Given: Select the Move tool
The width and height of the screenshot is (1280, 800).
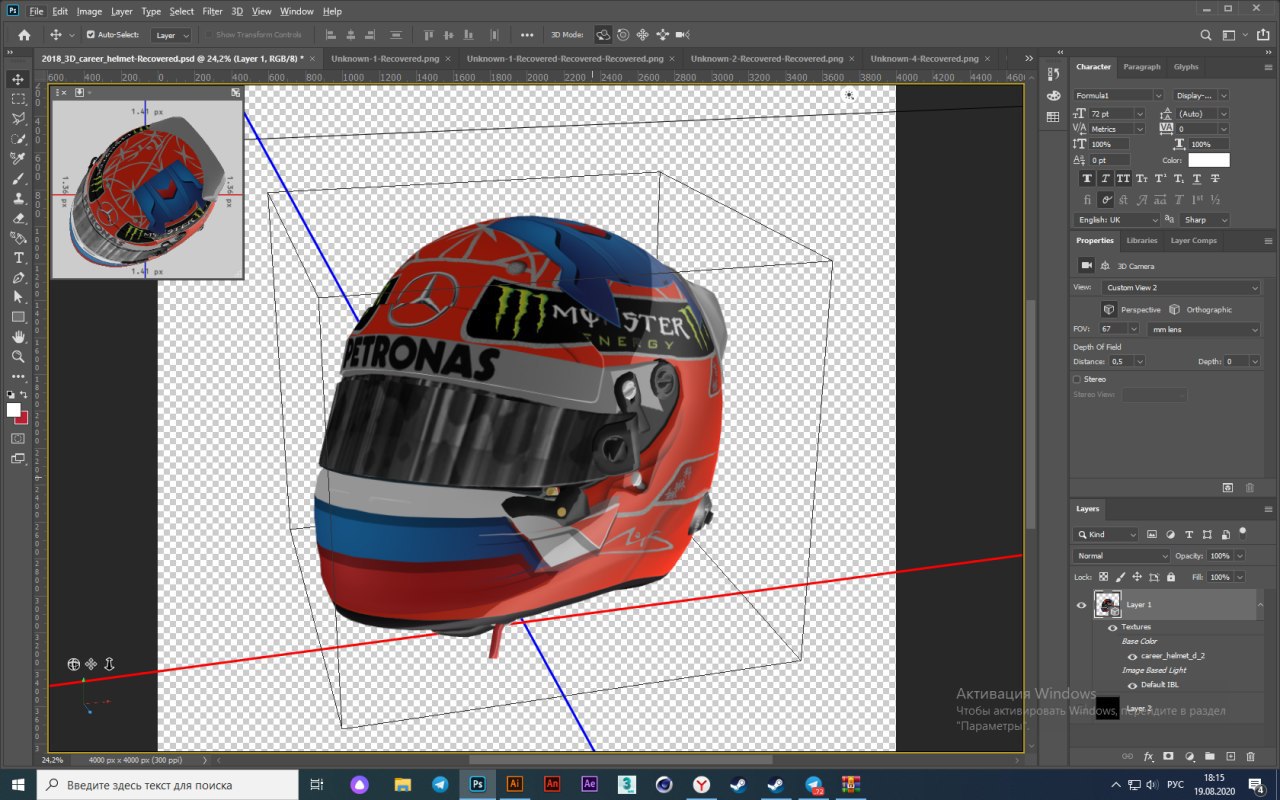Looking at the screenshot, I should click(18, 79).
